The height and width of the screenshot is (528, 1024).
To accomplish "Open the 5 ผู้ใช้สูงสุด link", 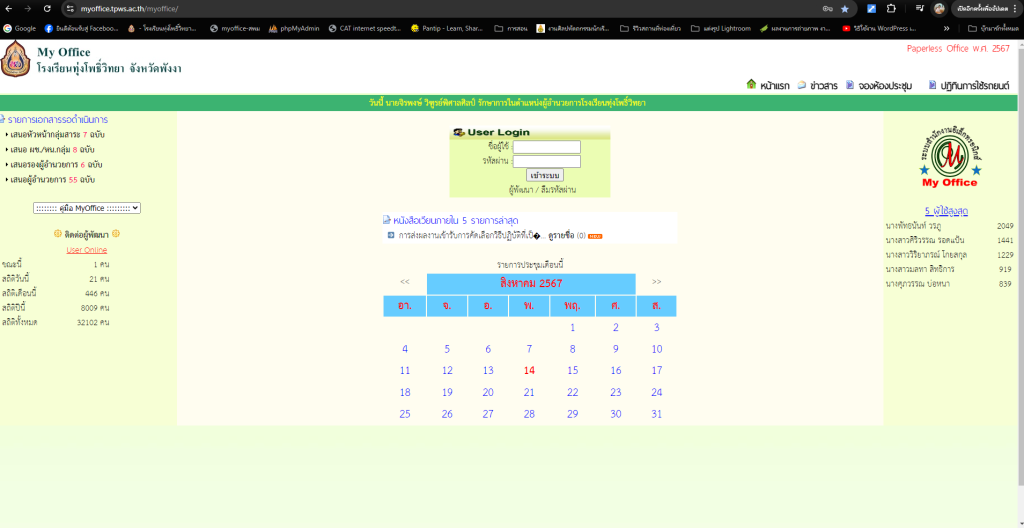I will 946,211.
